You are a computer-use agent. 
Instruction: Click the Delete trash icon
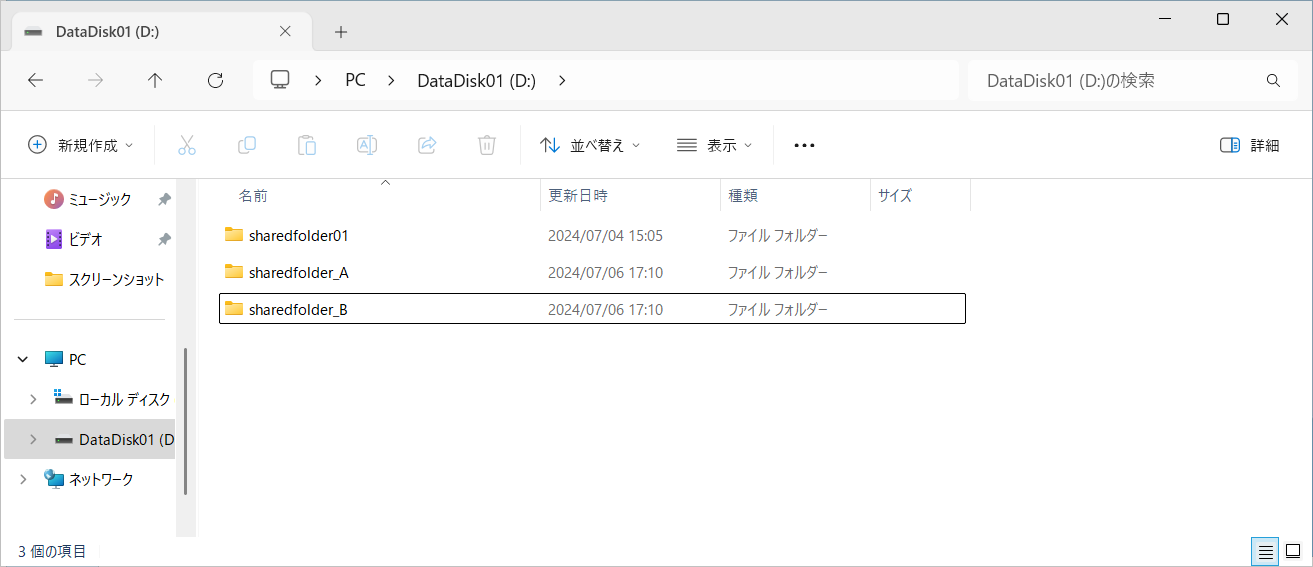(487, 145)
